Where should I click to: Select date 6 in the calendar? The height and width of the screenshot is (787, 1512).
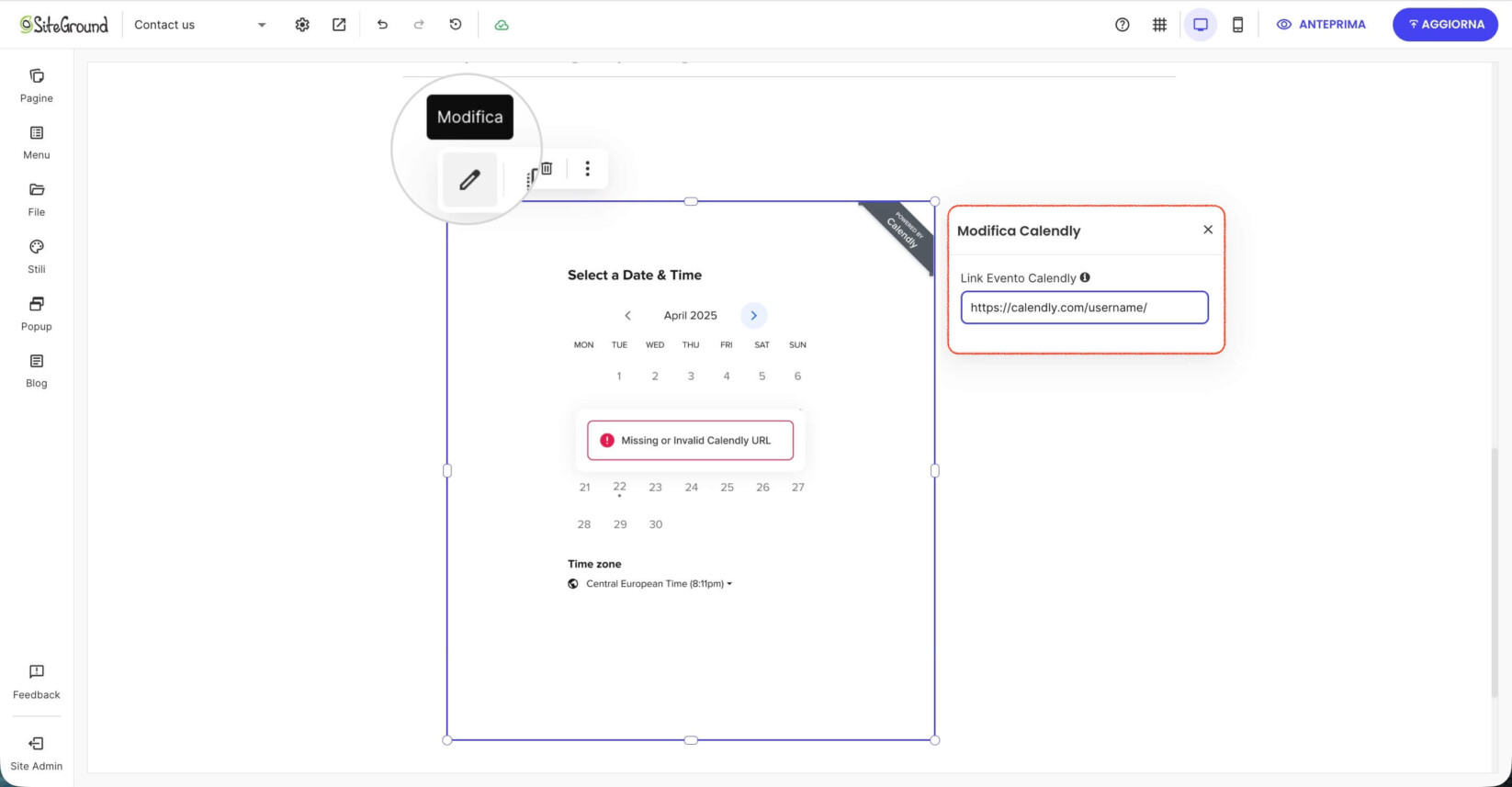point(797,376)
